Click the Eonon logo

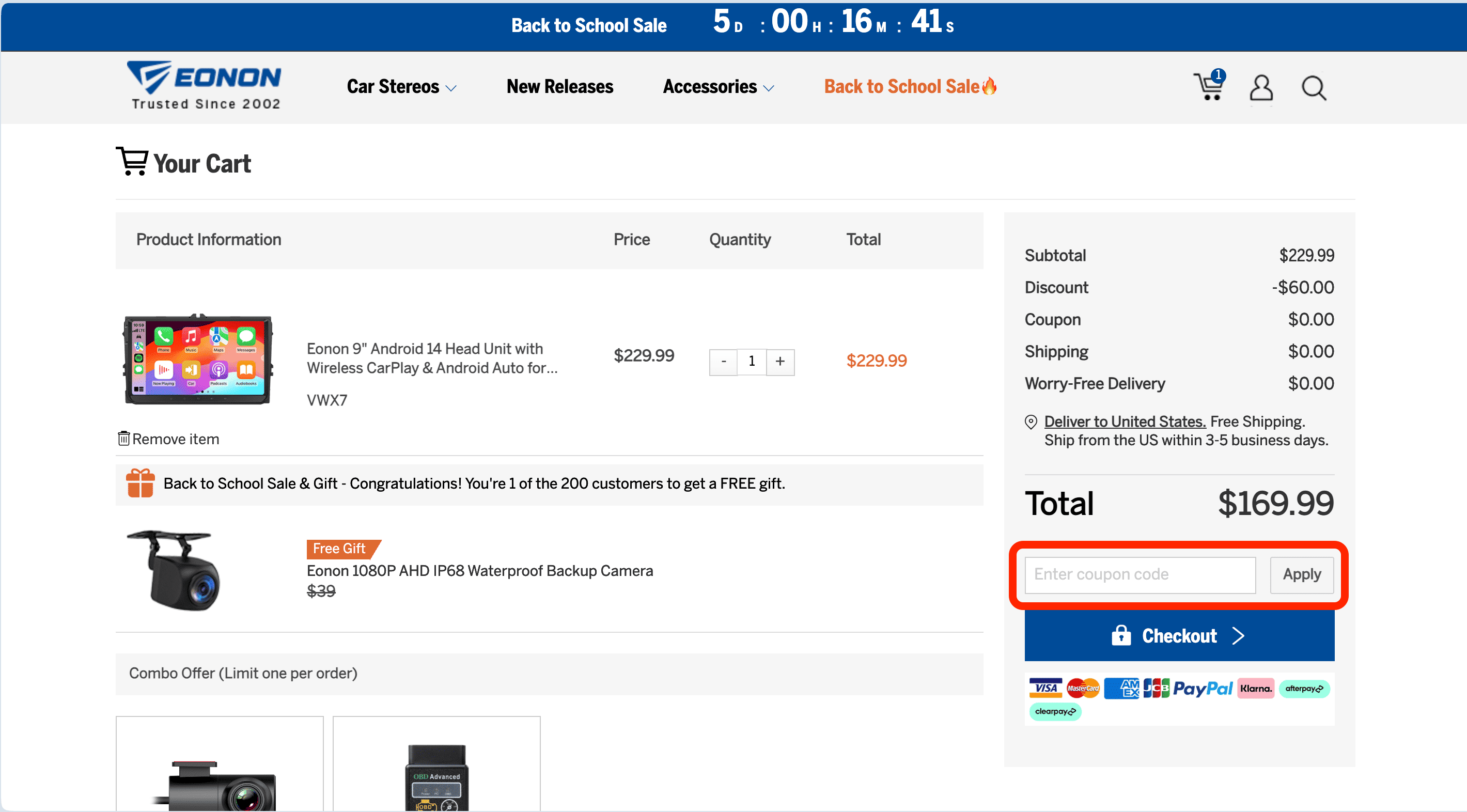(205, 85)
